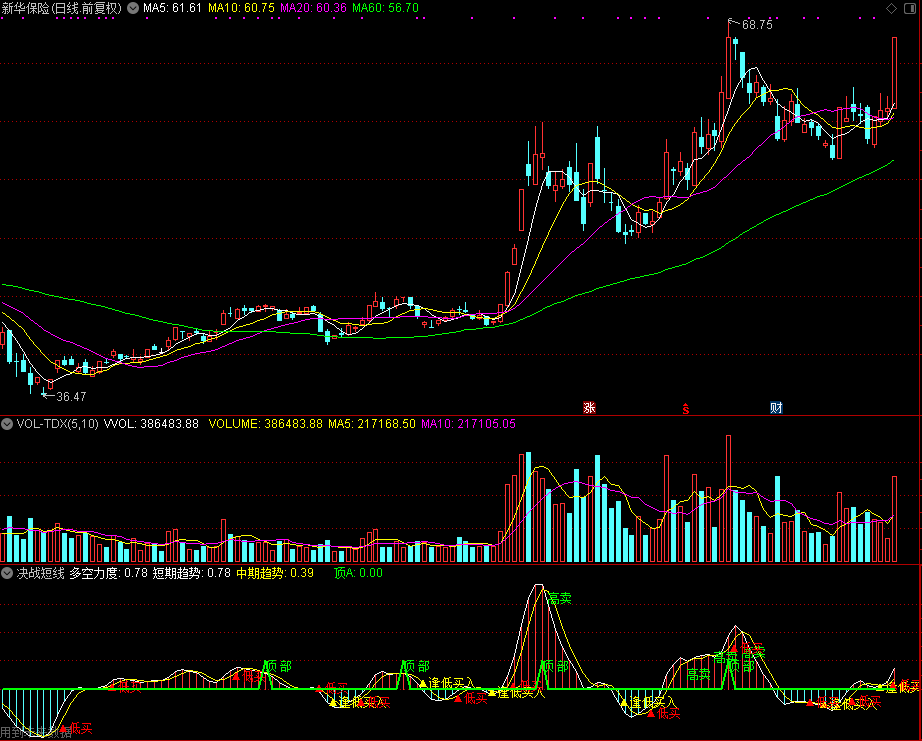Click the red $ dividend marker icon
The image size is (922, 741).
686,407
